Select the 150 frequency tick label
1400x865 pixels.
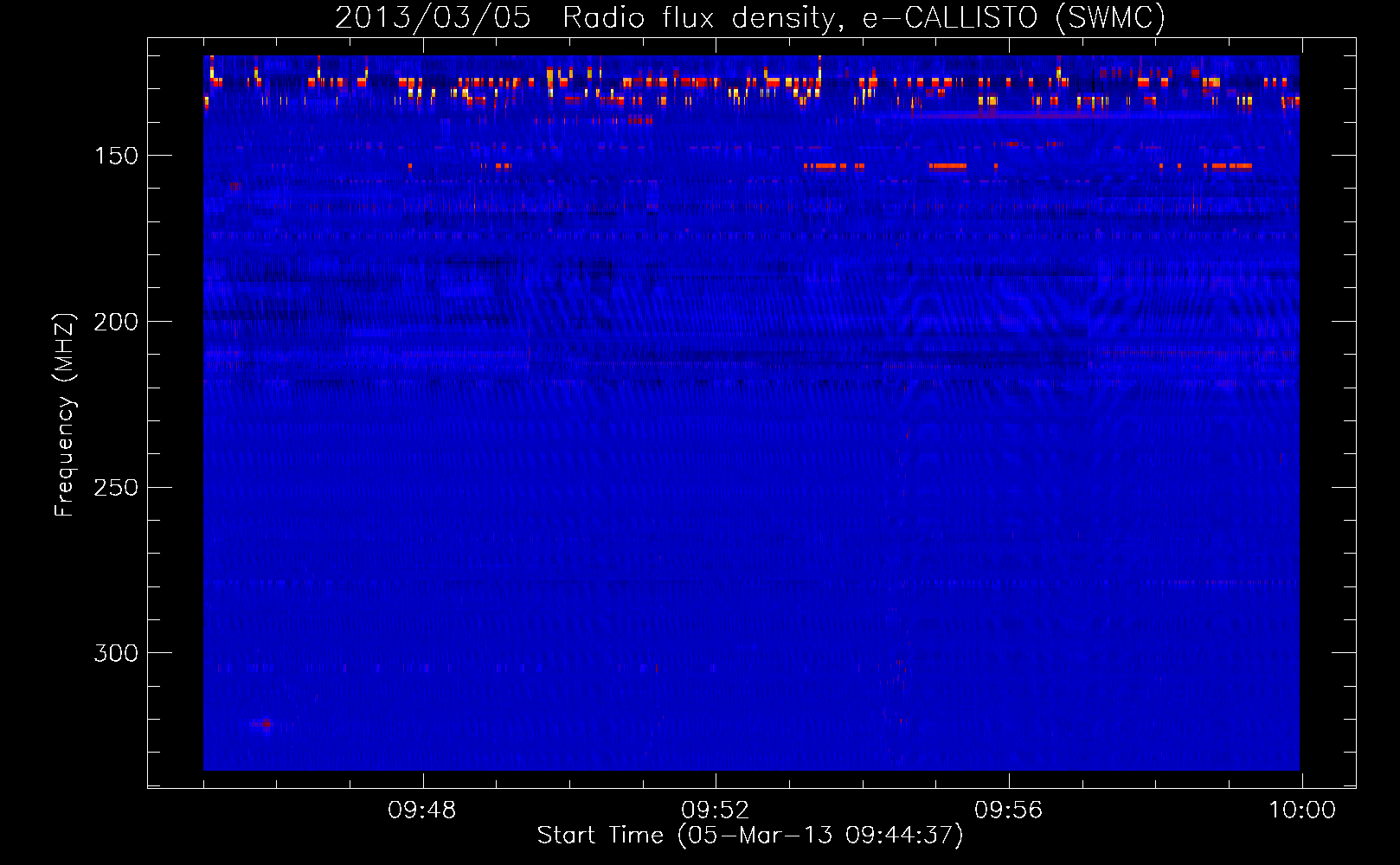[116, 156]
